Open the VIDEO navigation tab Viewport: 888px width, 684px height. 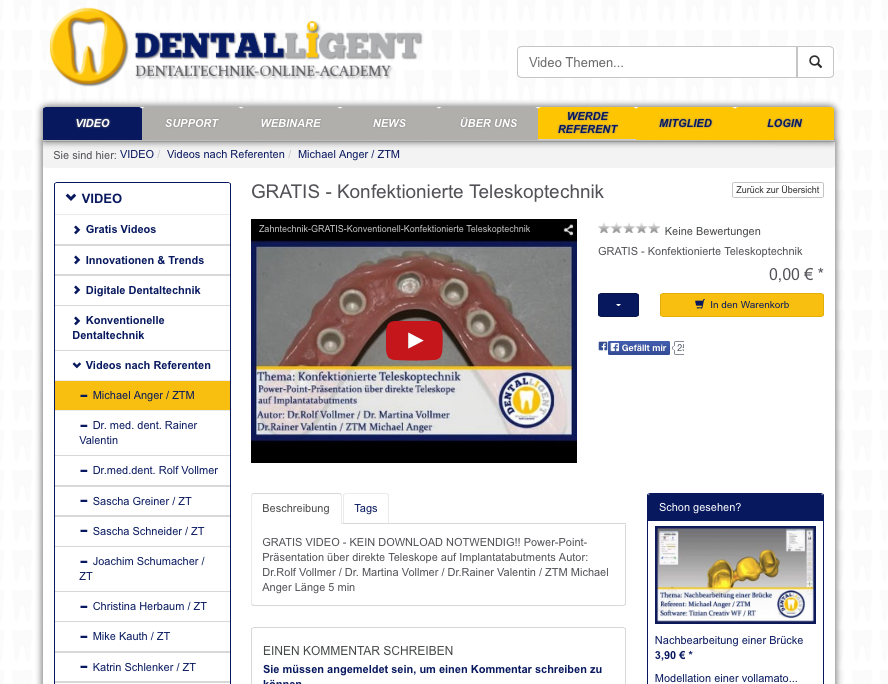[x=92, y=123]
